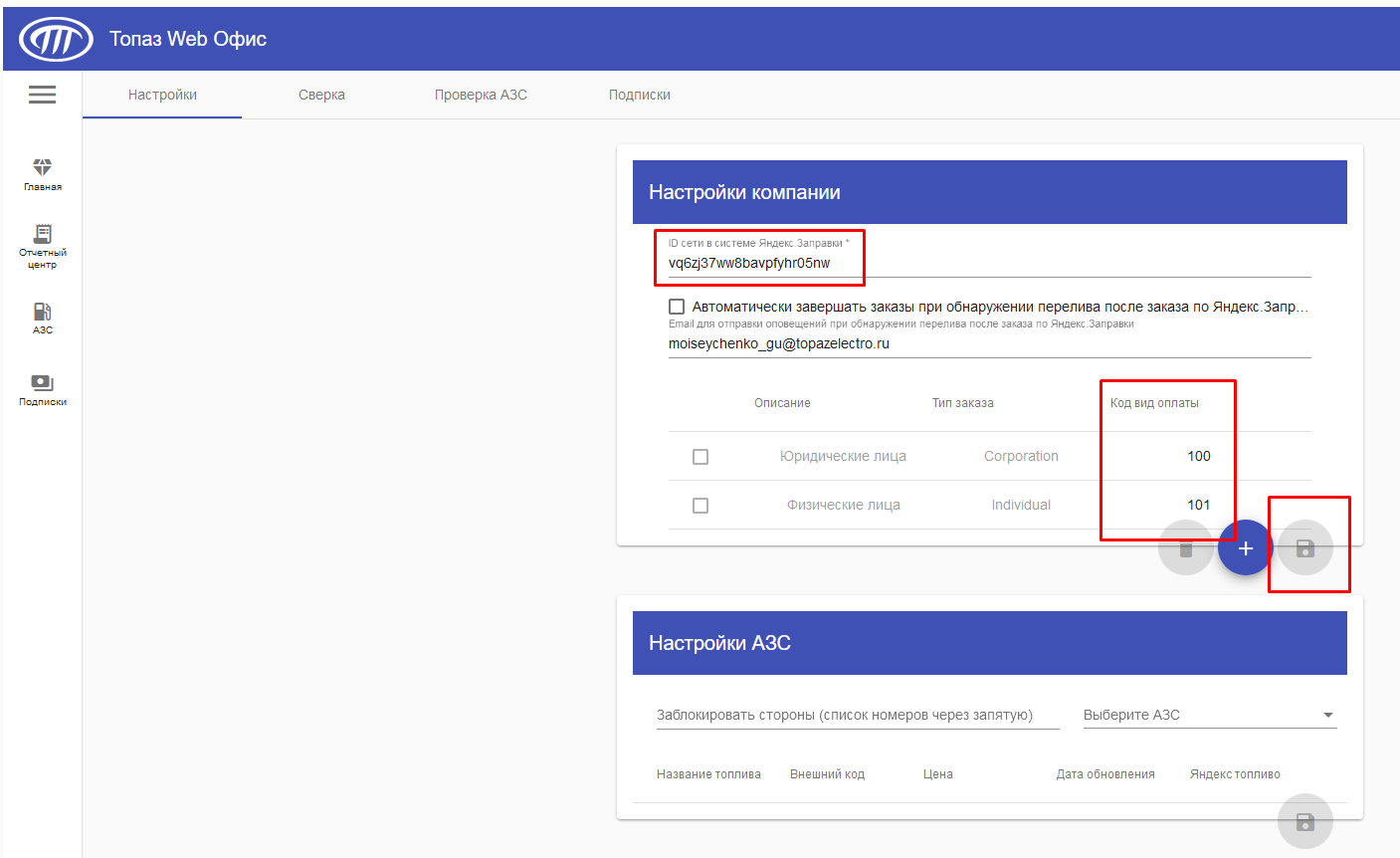The image size is (1400, 858).
Task: Click the Цена column header
Action: tap(938, 774)
